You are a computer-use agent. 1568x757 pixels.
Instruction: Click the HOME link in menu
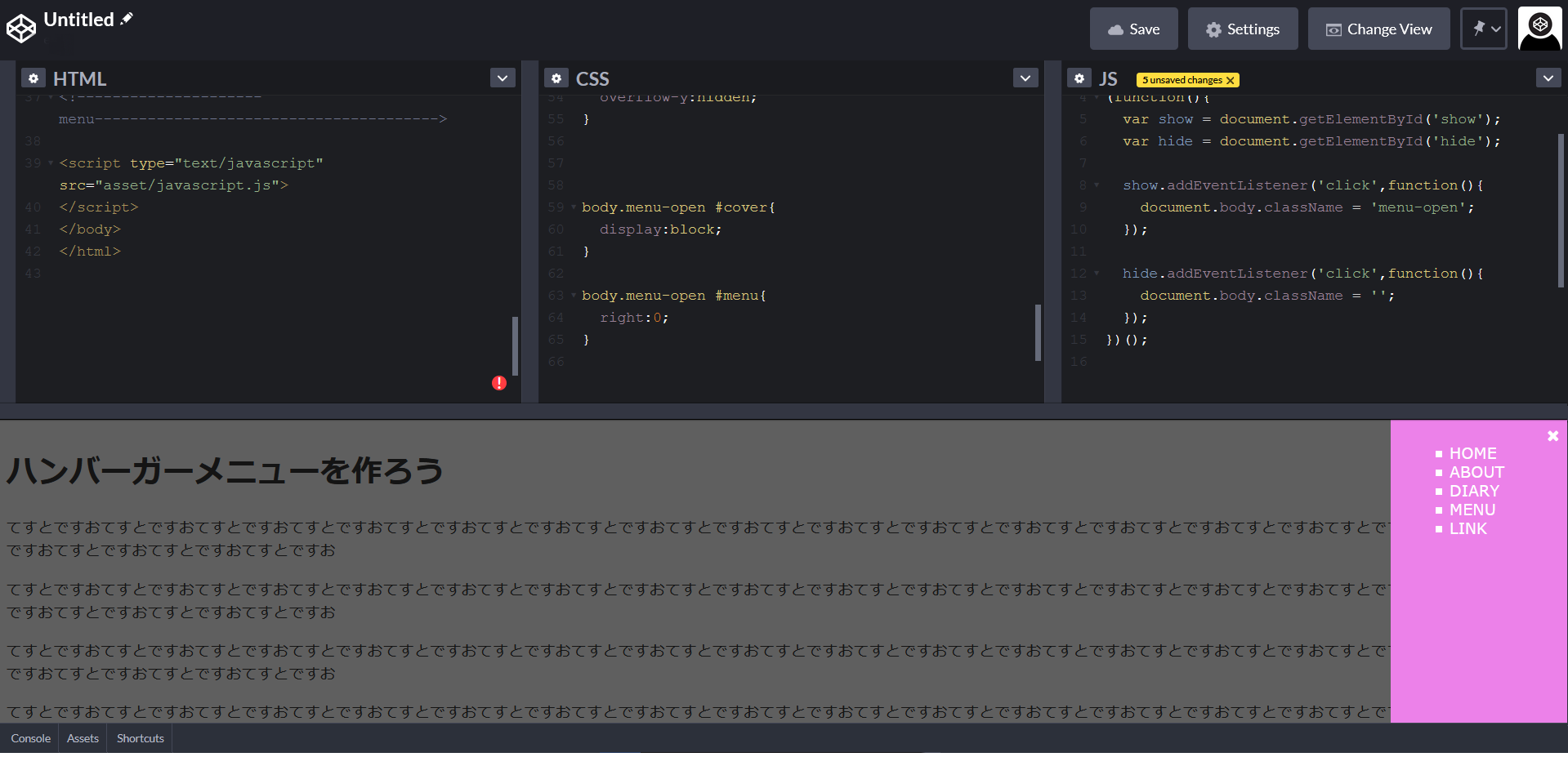click(1472, 453)
